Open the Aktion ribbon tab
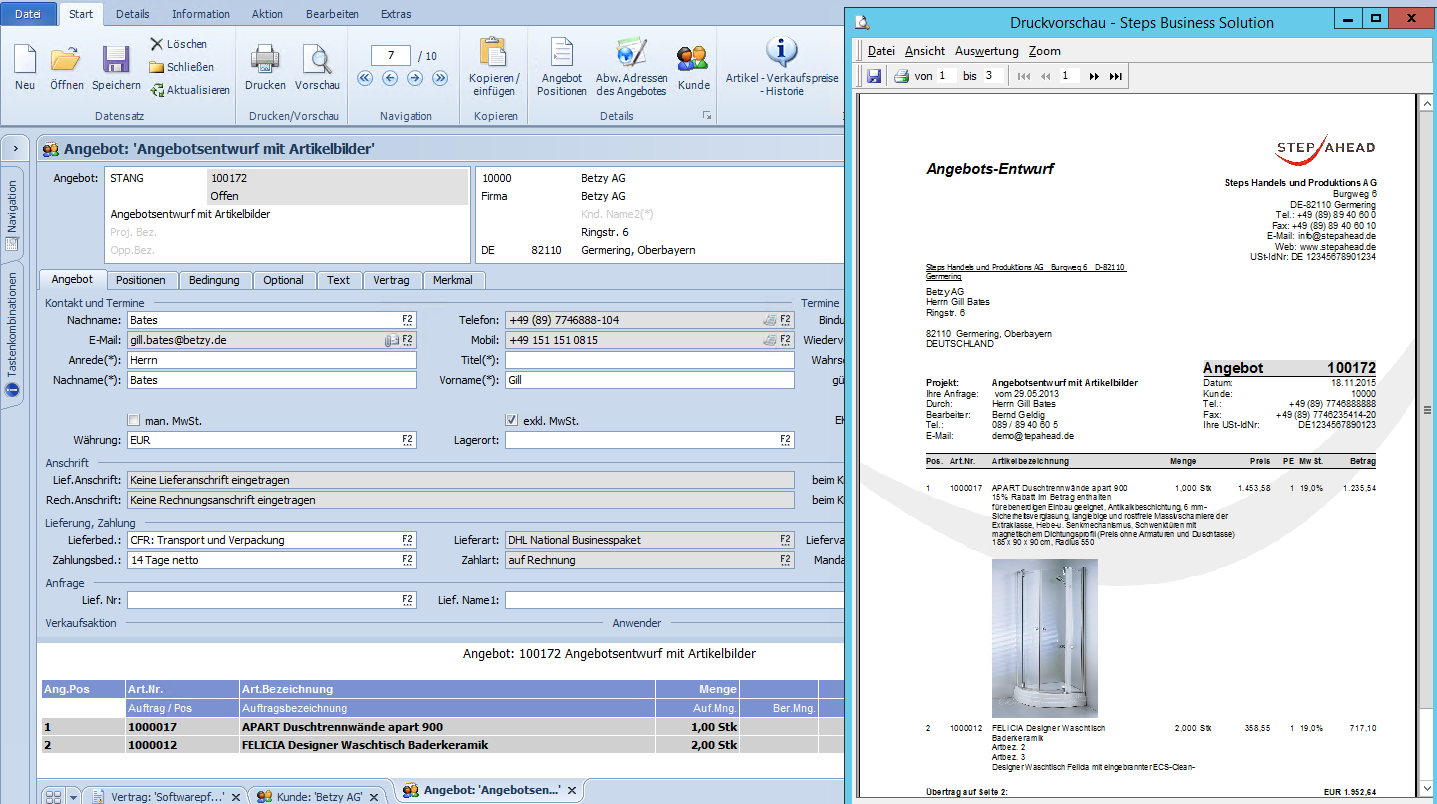1437x804 pixels. (x=266, y=14)
